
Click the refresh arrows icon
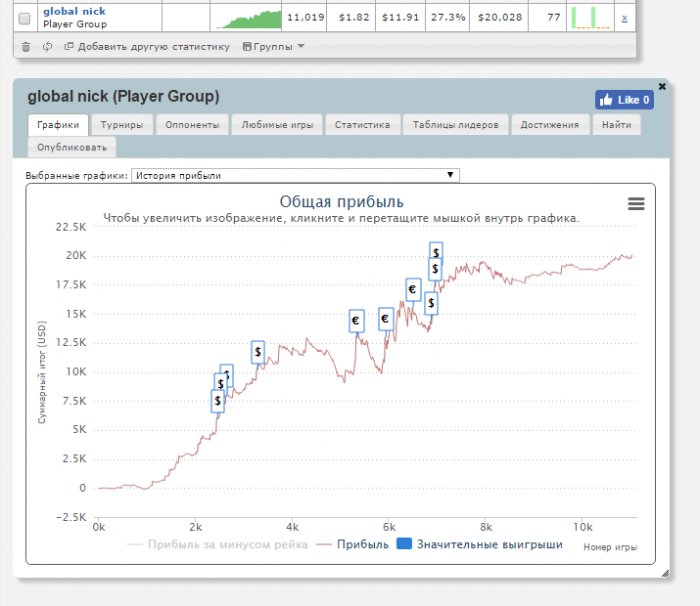(x=47, y=46)
